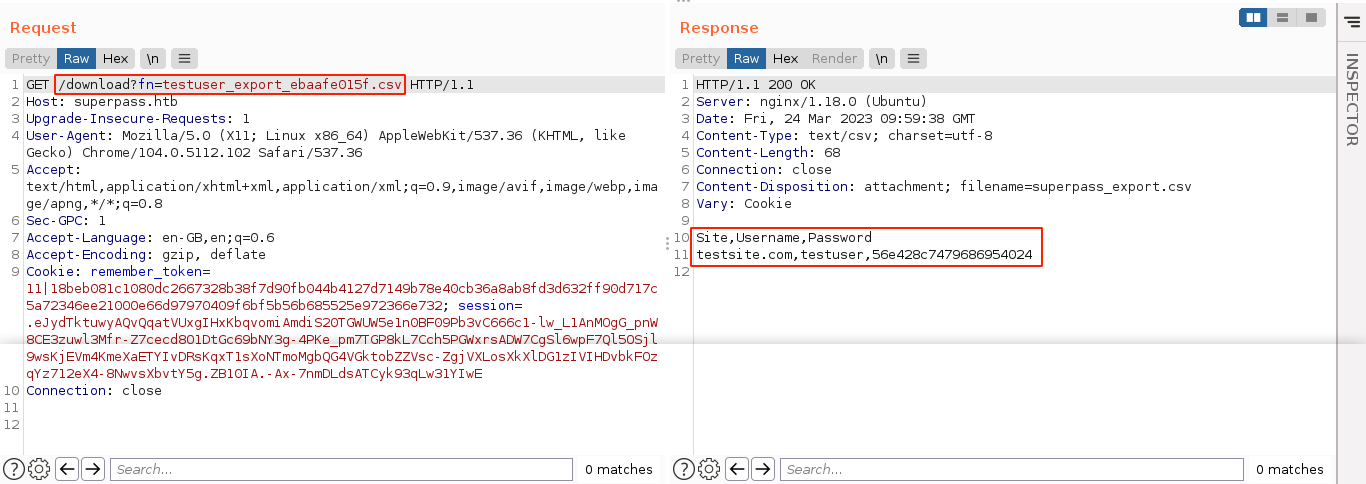Open Response Render tab

[834, 59]
